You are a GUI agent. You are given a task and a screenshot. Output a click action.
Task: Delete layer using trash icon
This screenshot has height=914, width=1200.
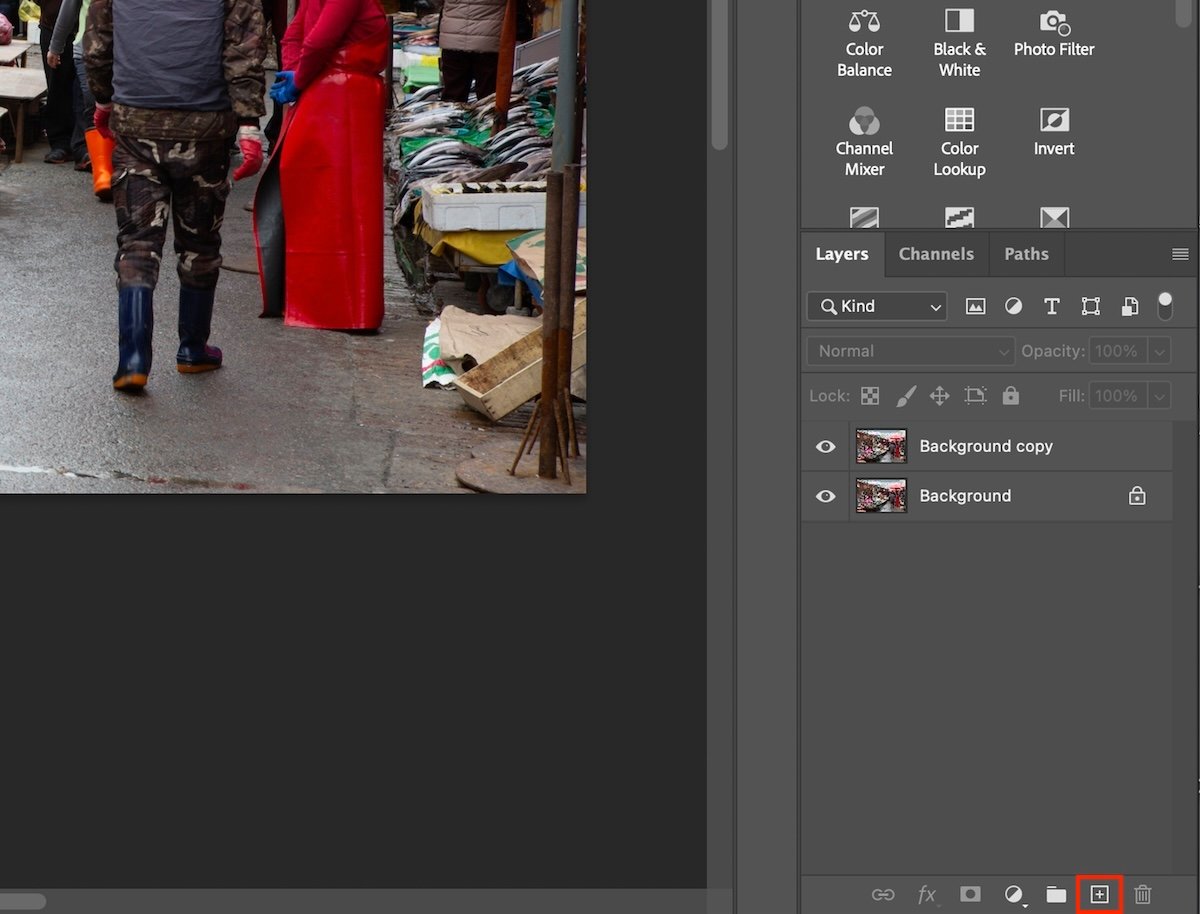coord(1142,894)
